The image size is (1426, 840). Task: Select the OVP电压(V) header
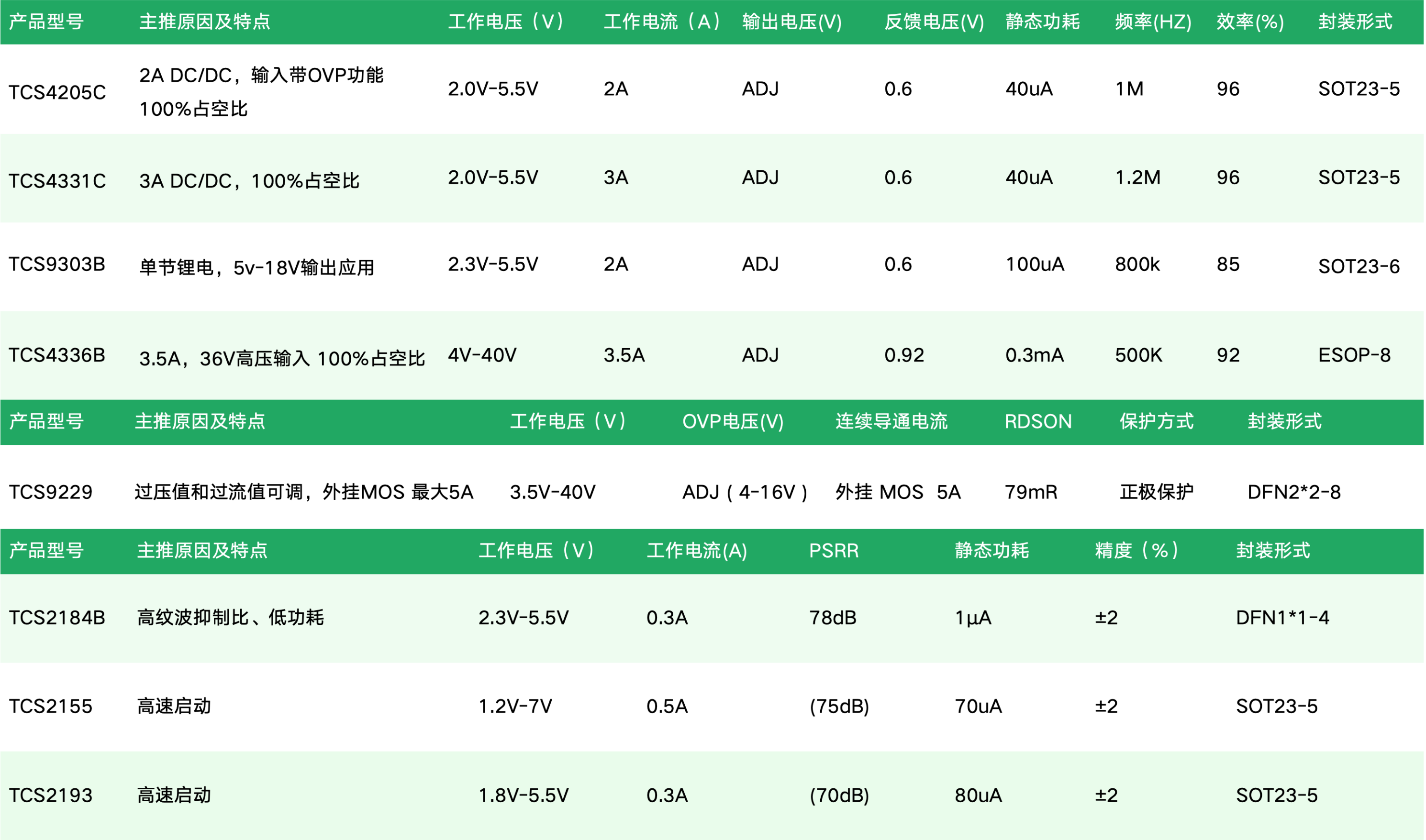coord(733,422)
